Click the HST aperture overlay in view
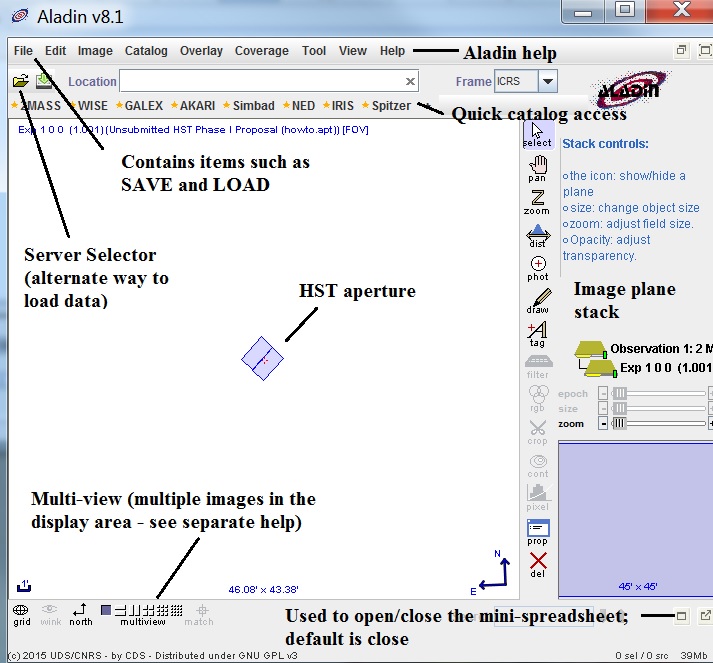This screenshot has height=663, width=713. (262, 358)
